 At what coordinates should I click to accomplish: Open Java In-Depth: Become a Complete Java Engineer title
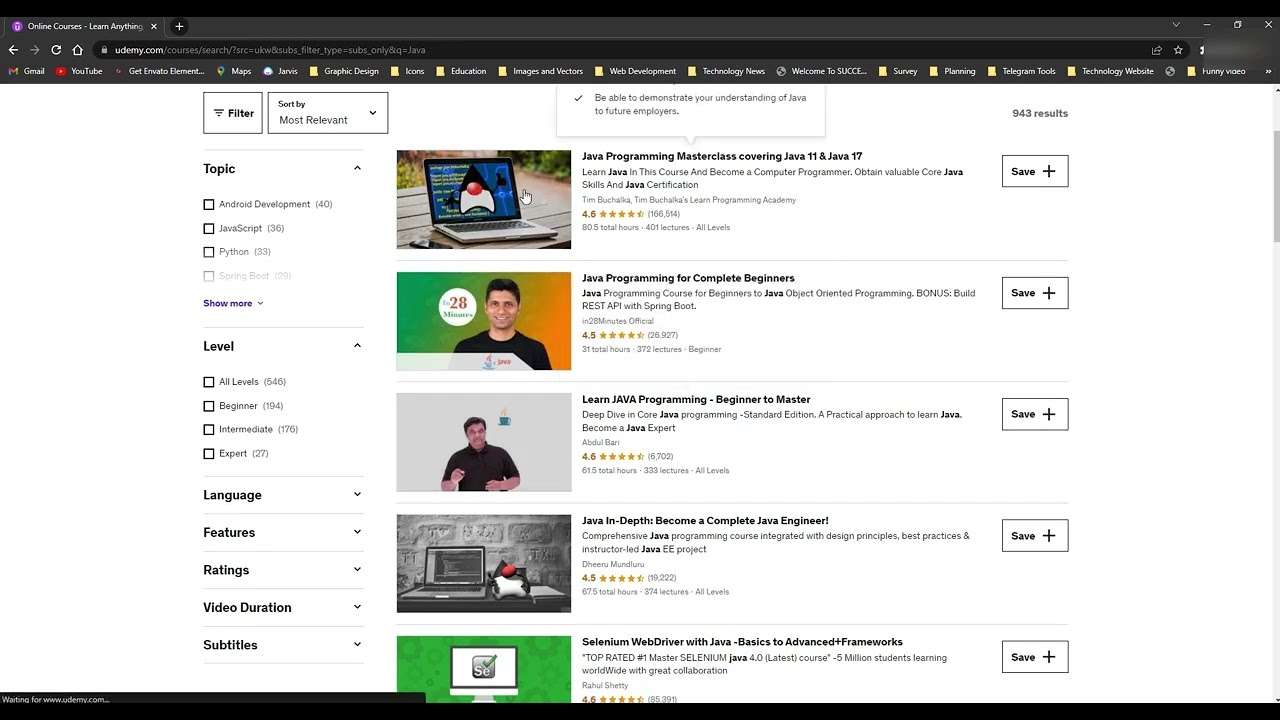[705, 521]
